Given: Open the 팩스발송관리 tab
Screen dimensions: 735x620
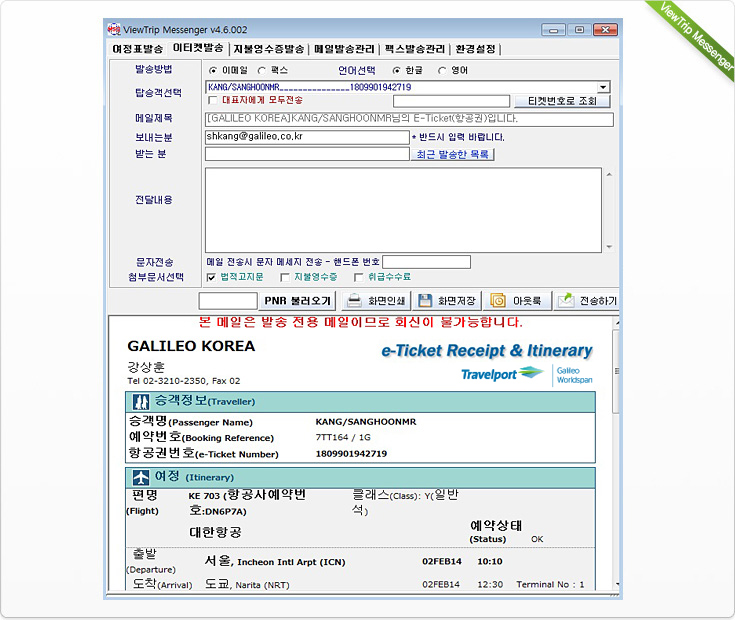Looking at the screenshot, I should (414, 49).
